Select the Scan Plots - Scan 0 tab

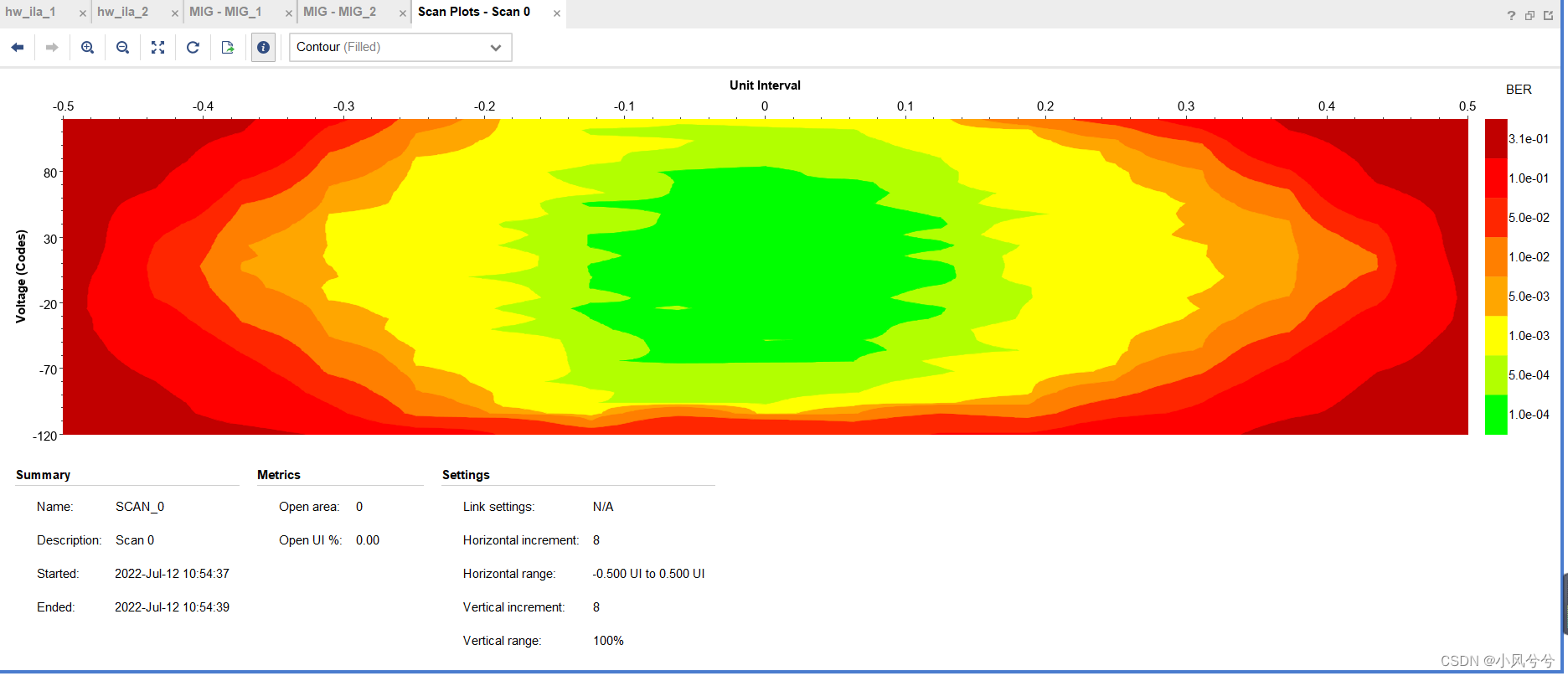pos(474,12)
